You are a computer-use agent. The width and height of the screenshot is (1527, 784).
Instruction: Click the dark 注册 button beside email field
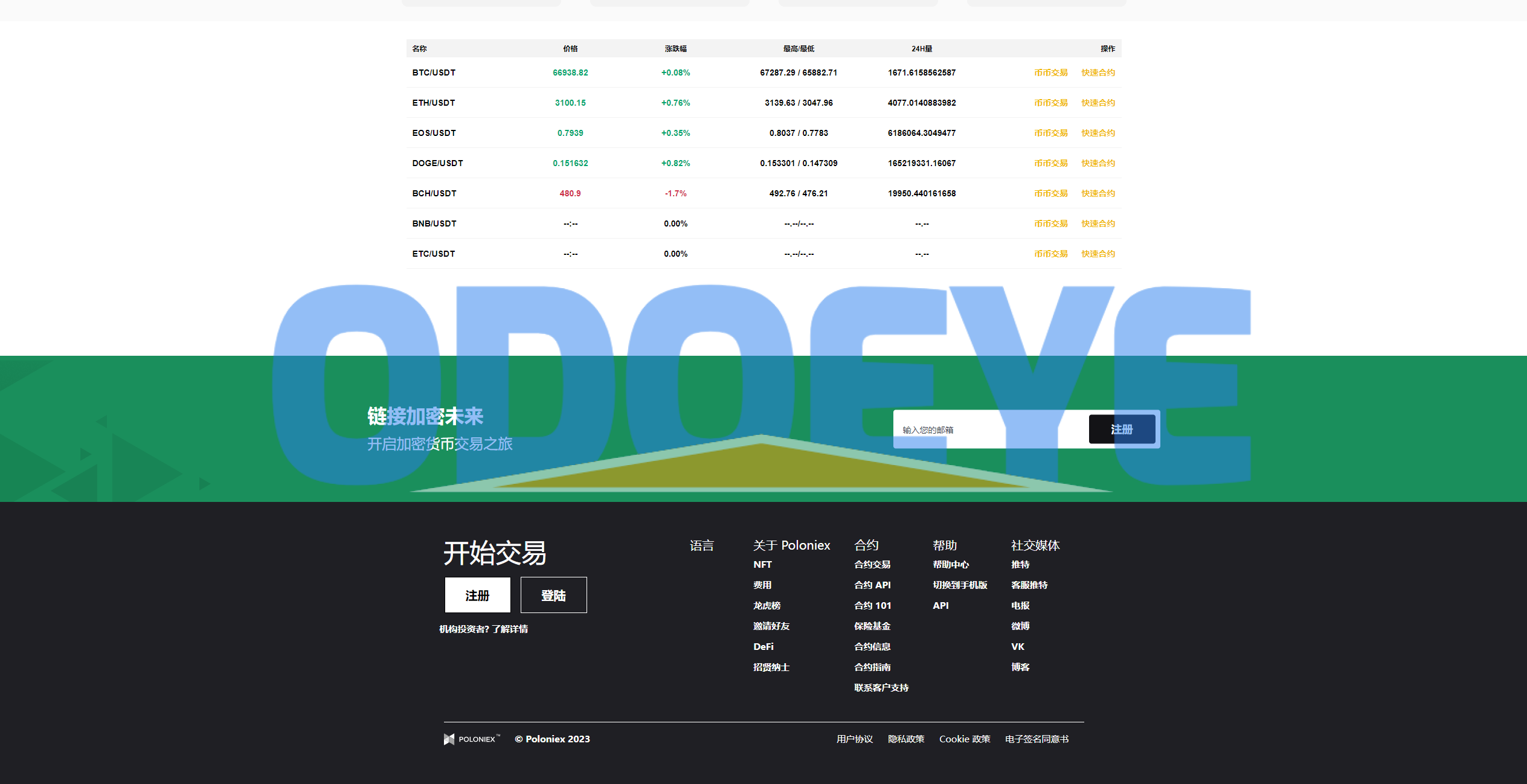(1122, 429)
